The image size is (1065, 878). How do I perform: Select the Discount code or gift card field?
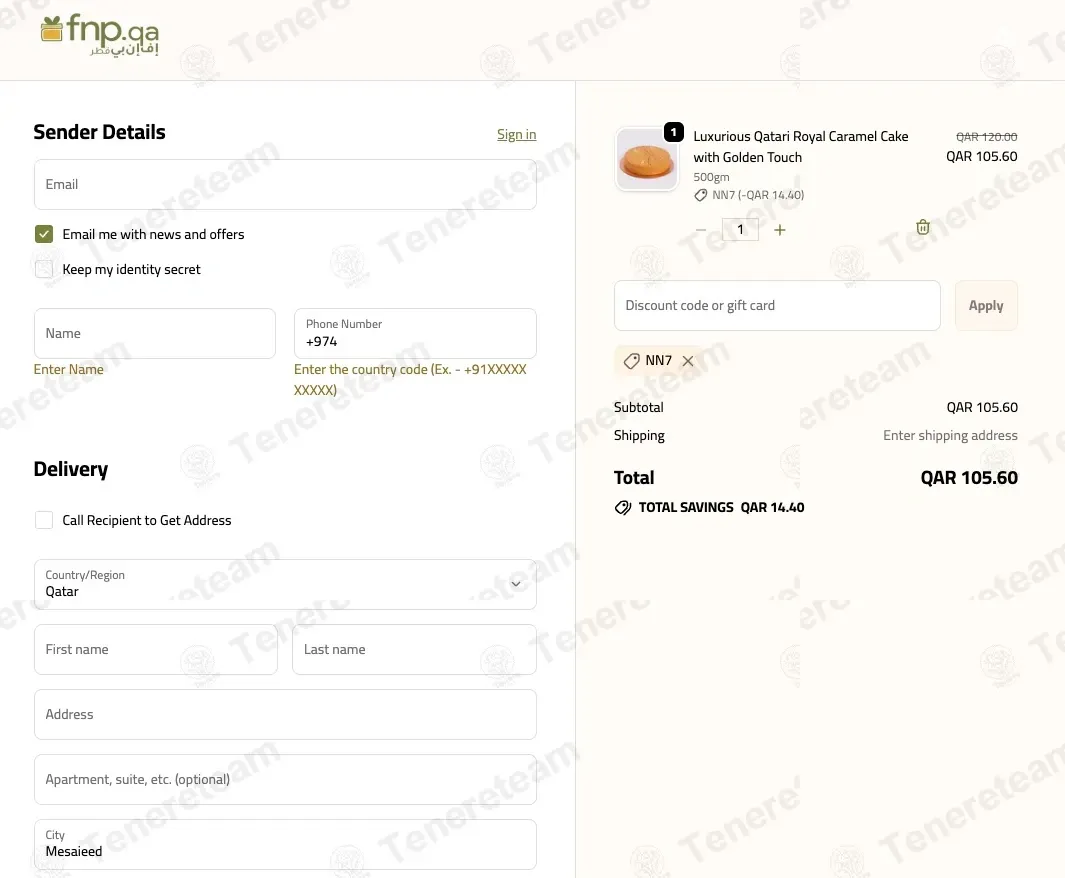(x=777, y=306)
